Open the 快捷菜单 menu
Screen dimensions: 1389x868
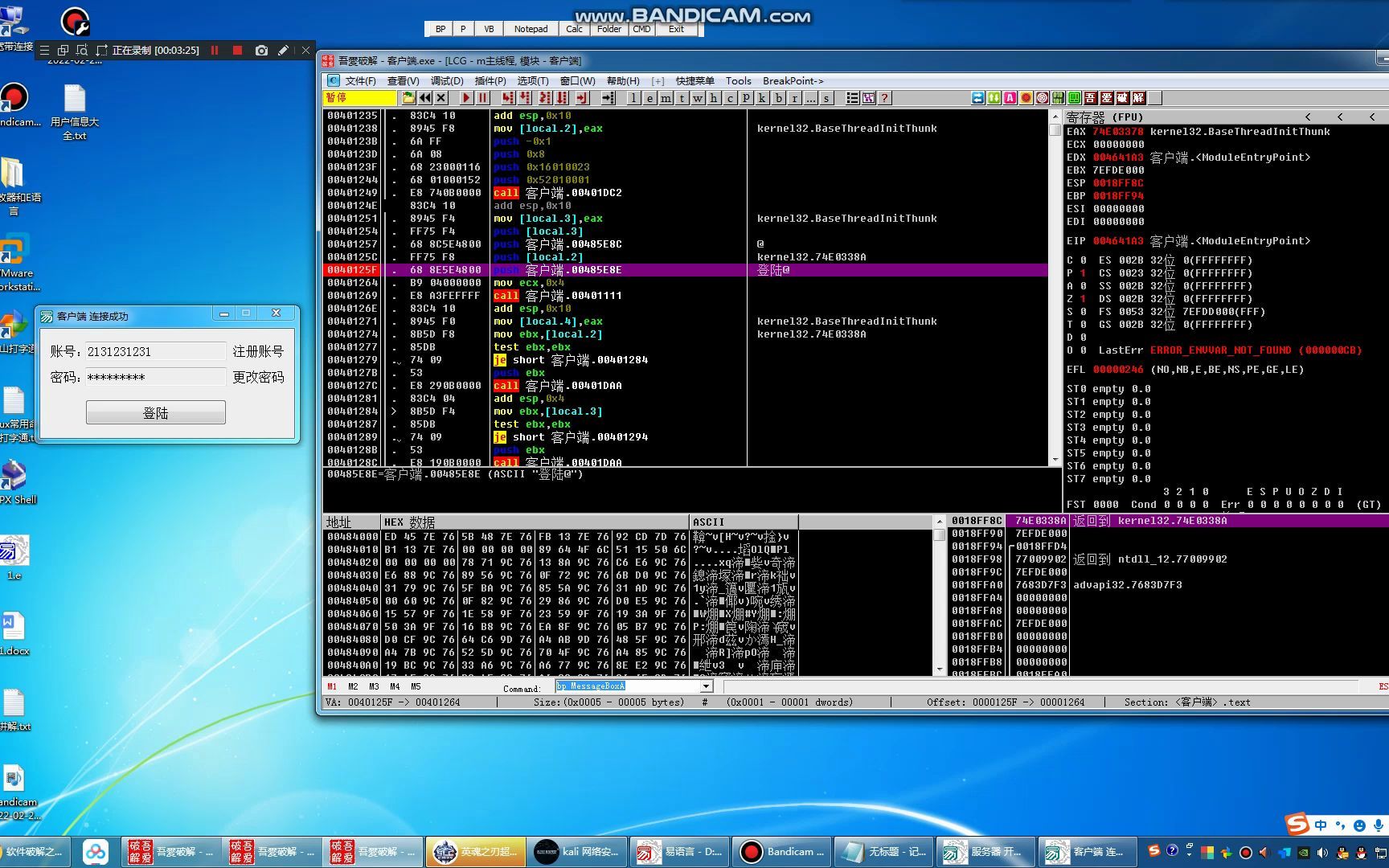coord(695,81)
